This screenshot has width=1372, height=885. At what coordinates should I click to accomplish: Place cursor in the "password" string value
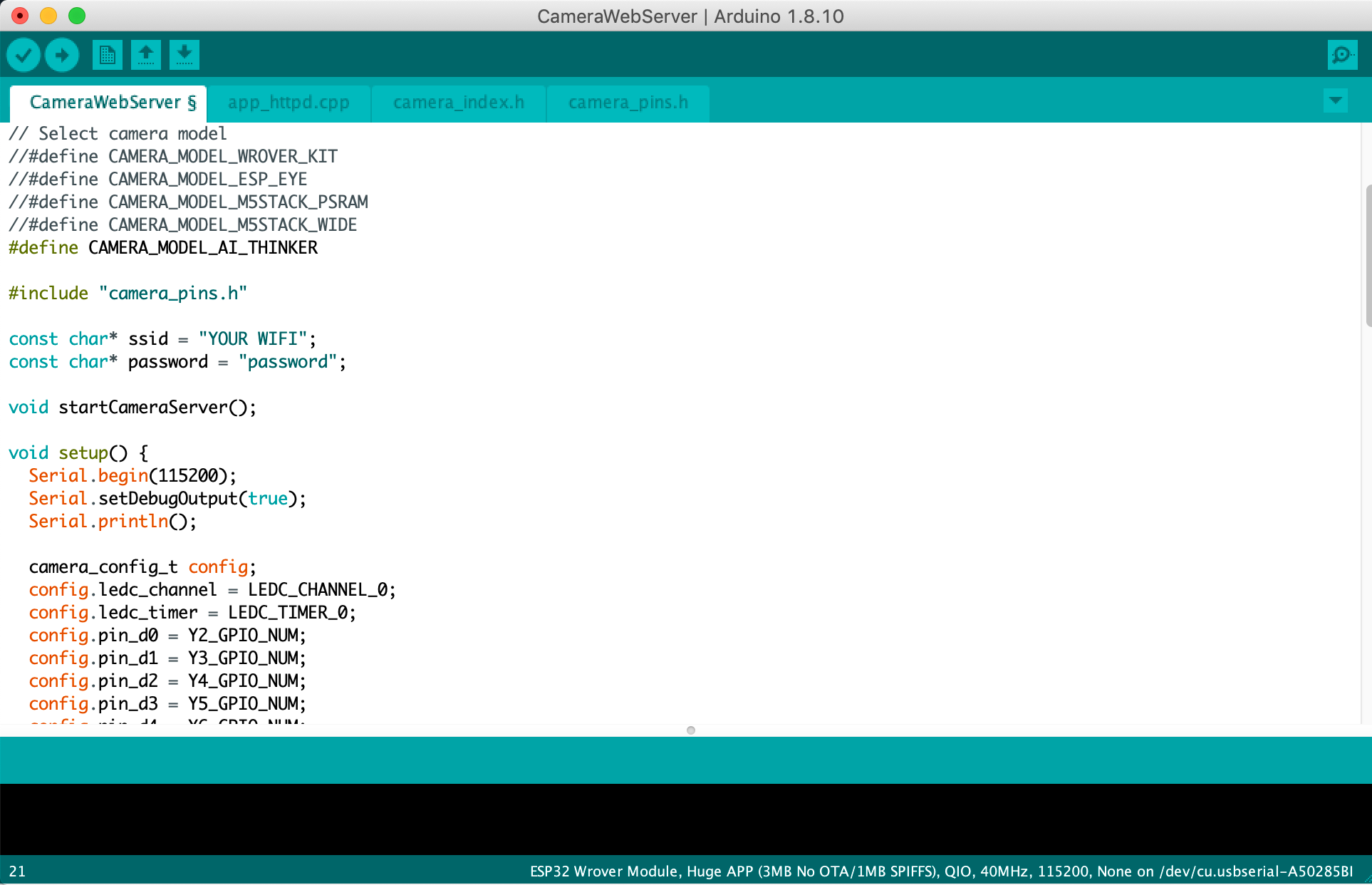click(x=287, y=362)
